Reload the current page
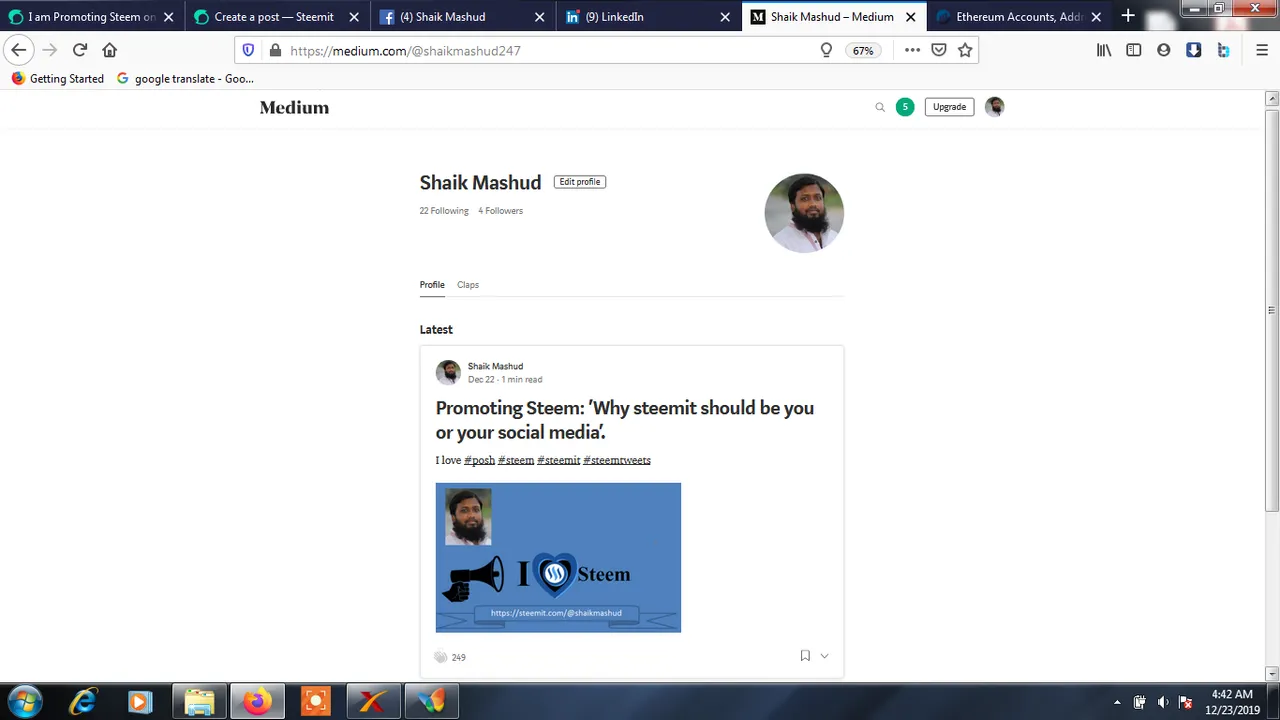Viewport: 1280px width, 720px height. coord(80,50)
